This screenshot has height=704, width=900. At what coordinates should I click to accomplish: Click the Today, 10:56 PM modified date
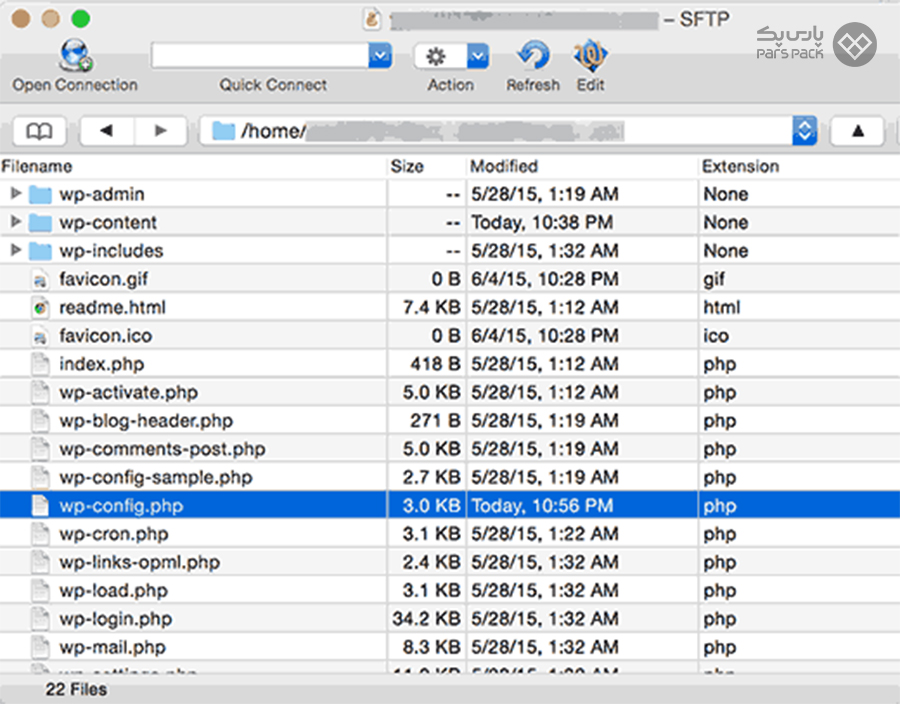pyautogui.click(x=542, y=505)
